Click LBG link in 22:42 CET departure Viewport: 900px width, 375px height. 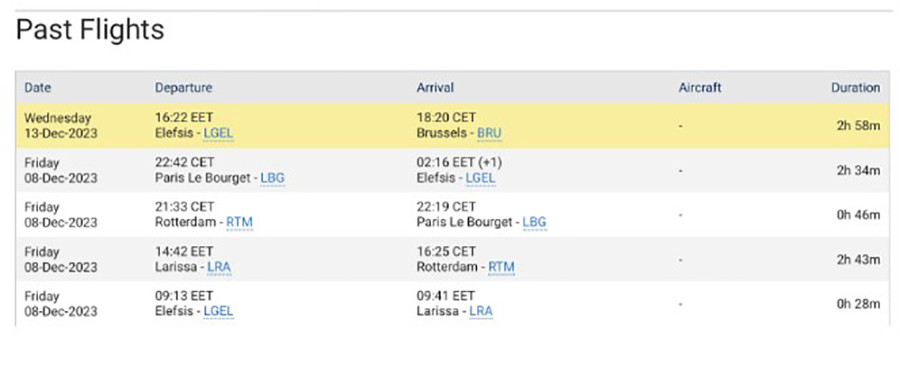(273, 178)
